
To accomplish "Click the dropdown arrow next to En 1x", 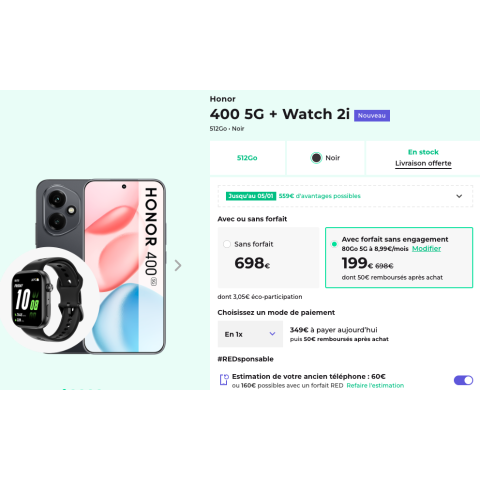I will click(272, 334).
